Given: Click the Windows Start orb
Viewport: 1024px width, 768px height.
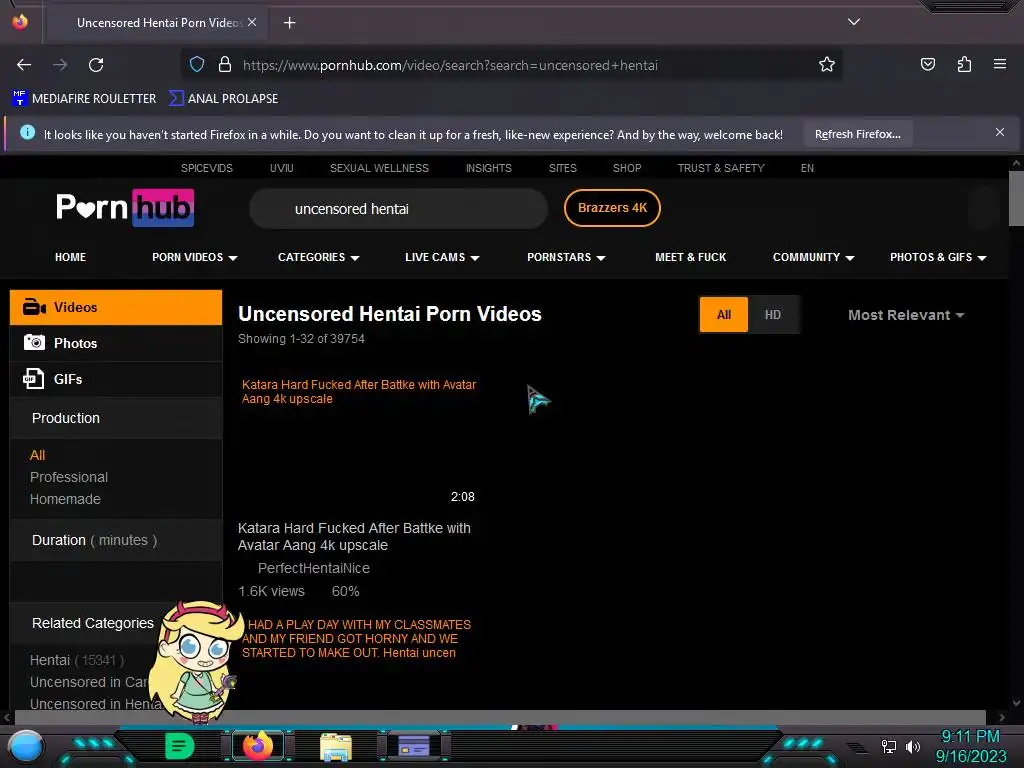Looking at the screenshot, I should point(26,746).
